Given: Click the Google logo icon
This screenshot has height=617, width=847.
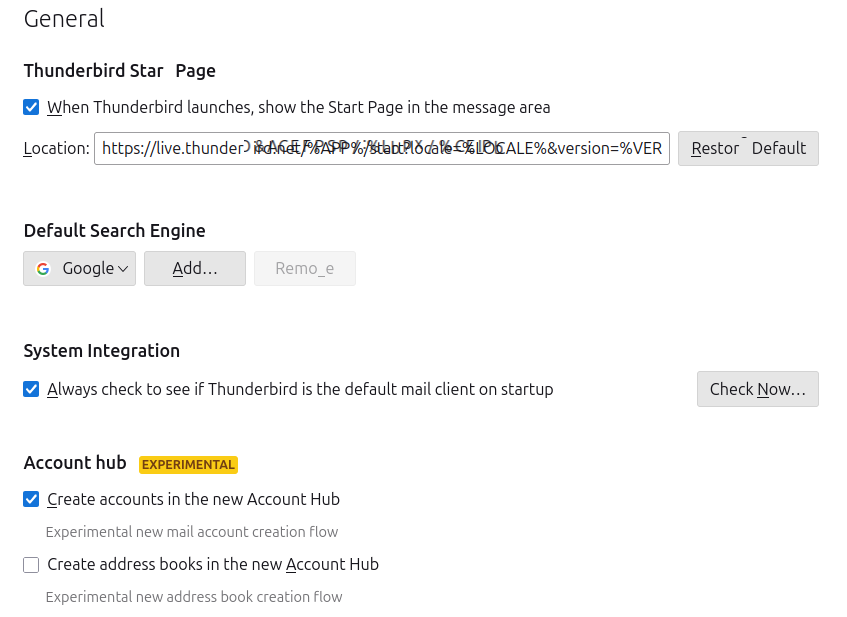Looking at the screenshot, I should (43, 269).
